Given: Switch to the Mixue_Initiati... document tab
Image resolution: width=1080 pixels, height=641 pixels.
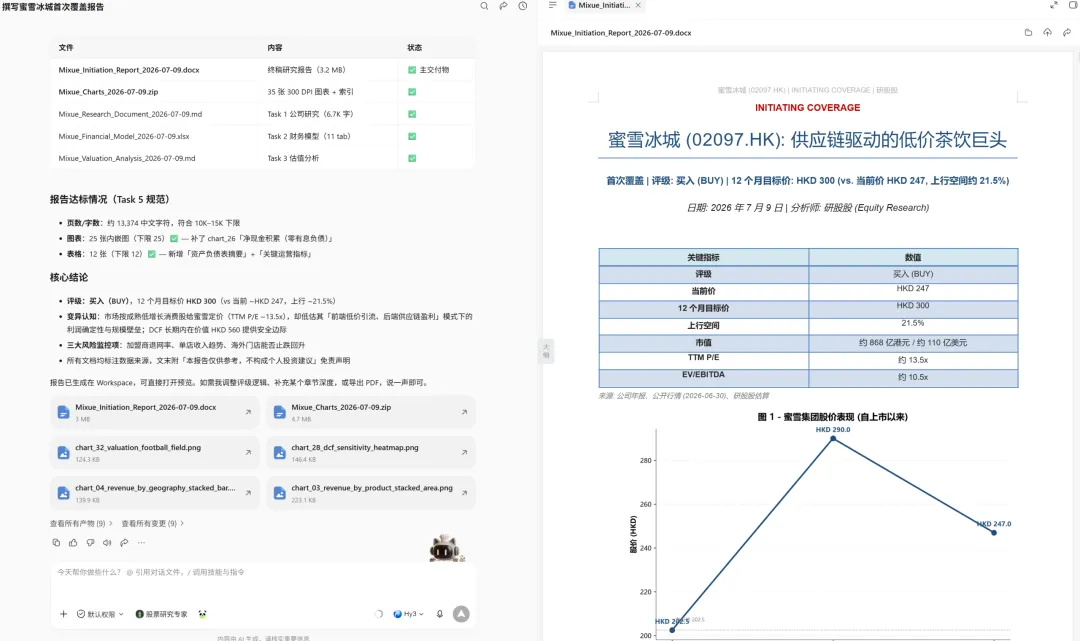Looking at the screenshot, I should (599, 6).
